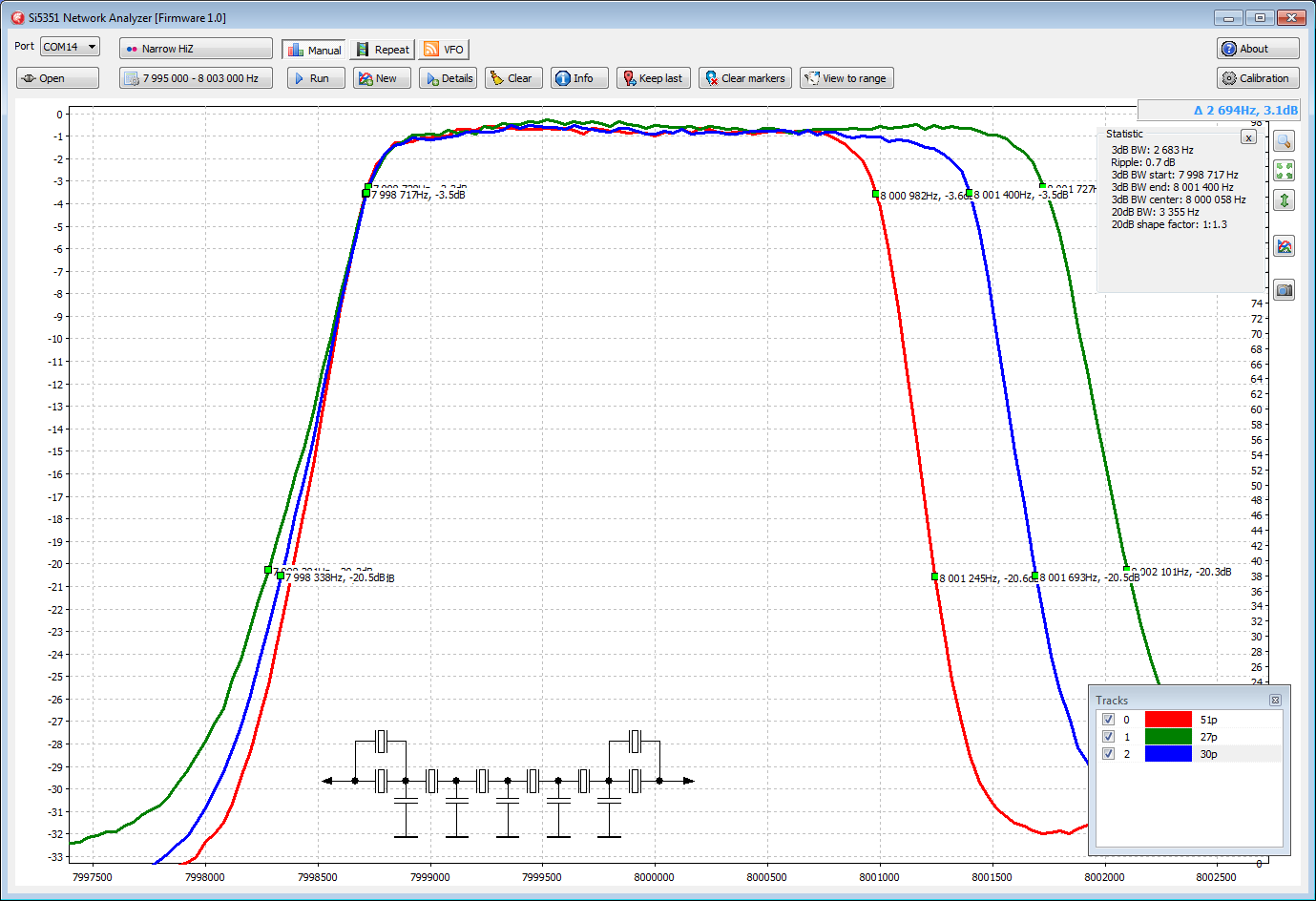Take a snapshot with the camera icon
The width and height of the screenshot is (1316, 901).
(1285, 290)
